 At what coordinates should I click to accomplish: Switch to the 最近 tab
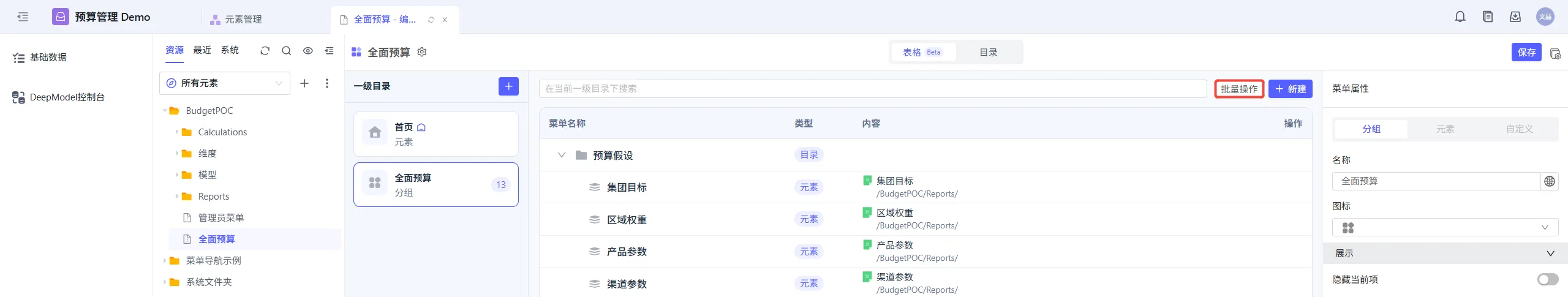click(x=202, y=50)
